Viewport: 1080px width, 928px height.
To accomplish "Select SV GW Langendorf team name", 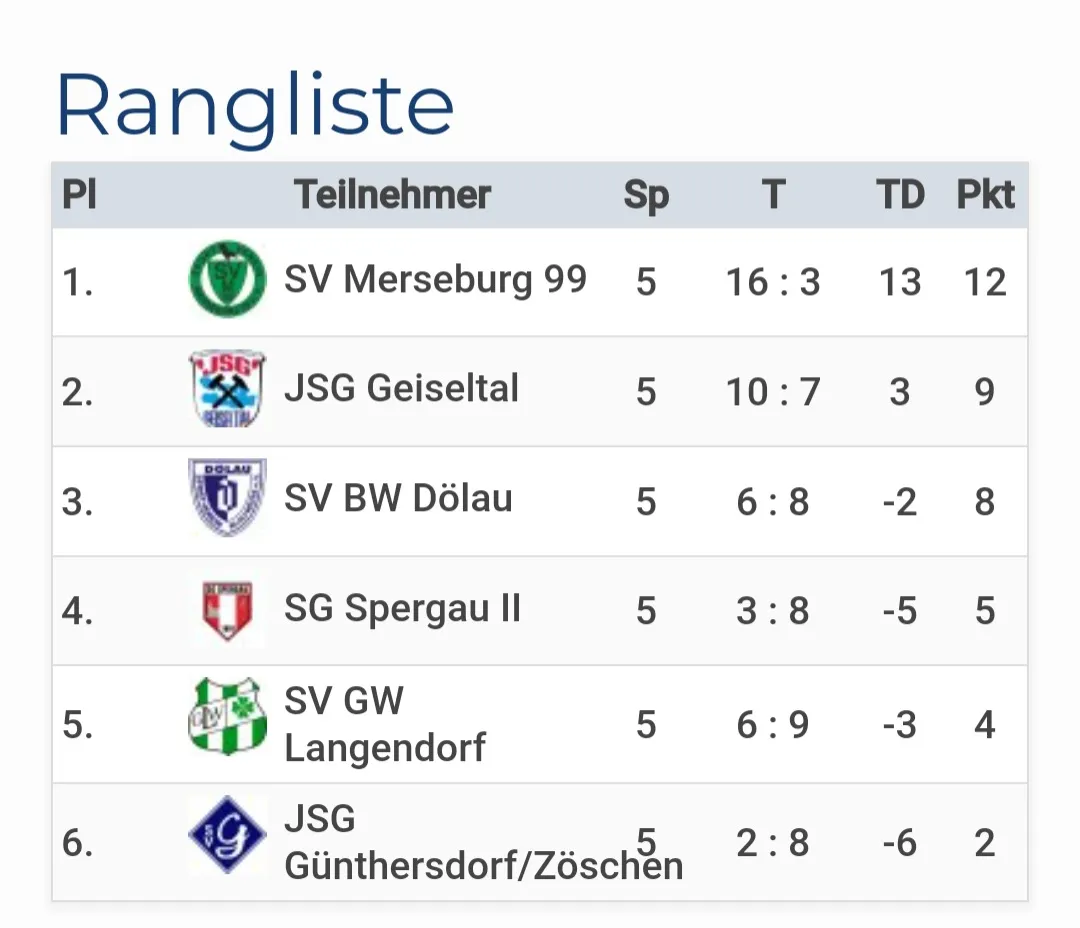I will 385,724.
